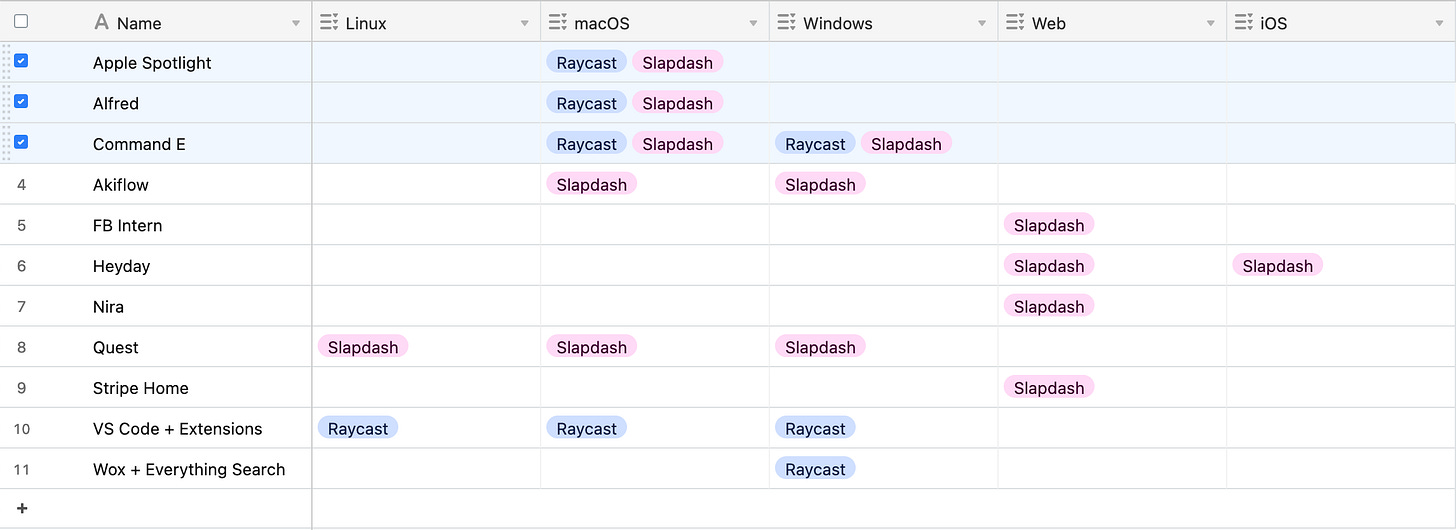Image resolution: width=1456 pixels, height=530 pixels.
Task: Click Slapdash tag in Akiflow Windows cell
Action: [821, 185]
